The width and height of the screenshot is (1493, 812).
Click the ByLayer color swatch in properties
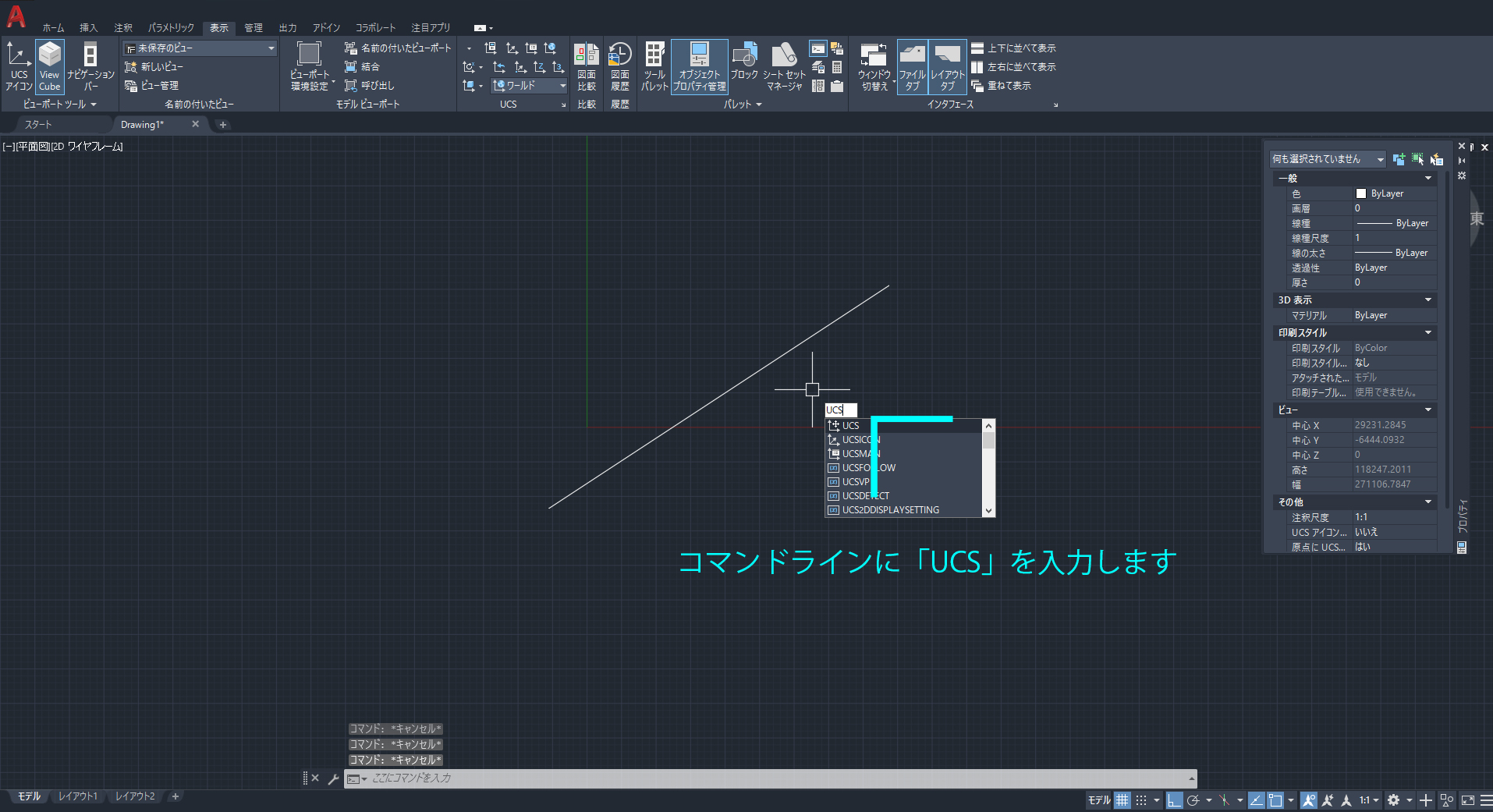1361,193
